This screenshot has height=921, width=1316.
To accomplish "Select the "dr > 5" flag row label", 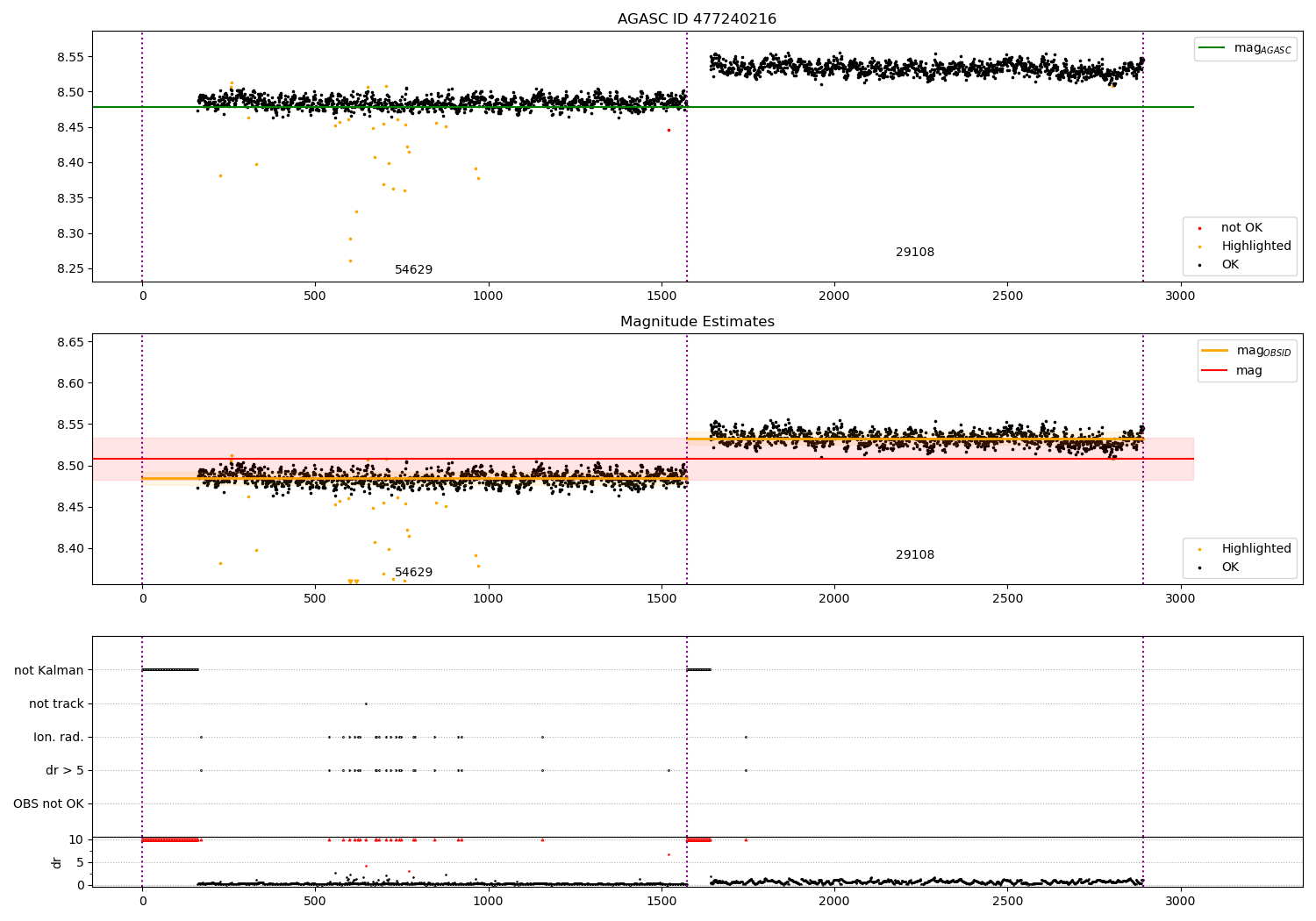I will tap(65, 771).
